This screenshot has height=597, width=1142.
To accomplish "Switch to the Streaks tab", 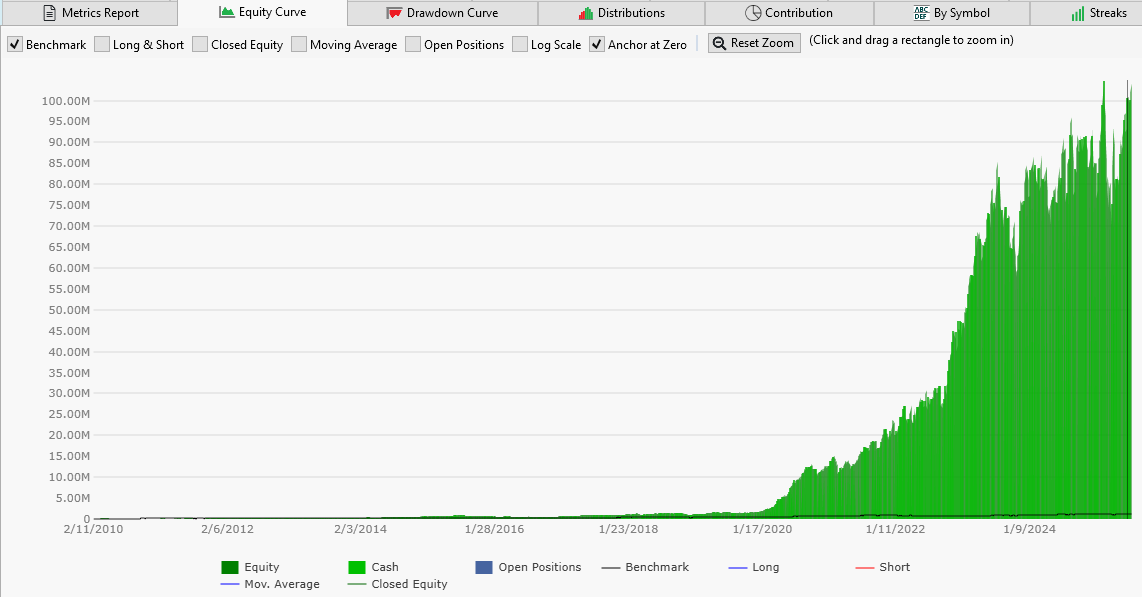I will click(x=1086, y=13).
